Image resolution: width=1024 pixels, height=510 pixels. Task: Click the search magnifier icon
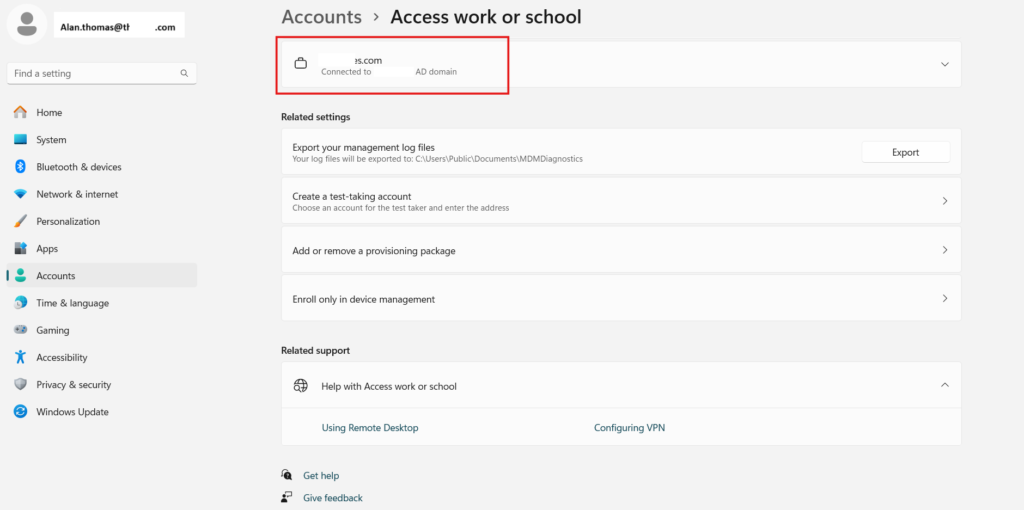pos(184,73)
